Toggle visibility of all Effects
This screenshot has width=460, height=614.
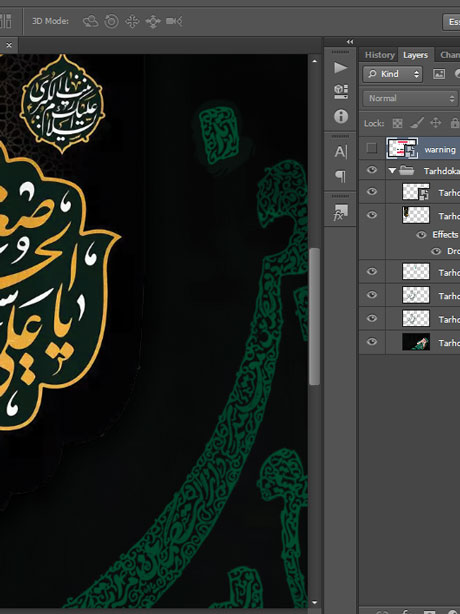tap(421, 235)
